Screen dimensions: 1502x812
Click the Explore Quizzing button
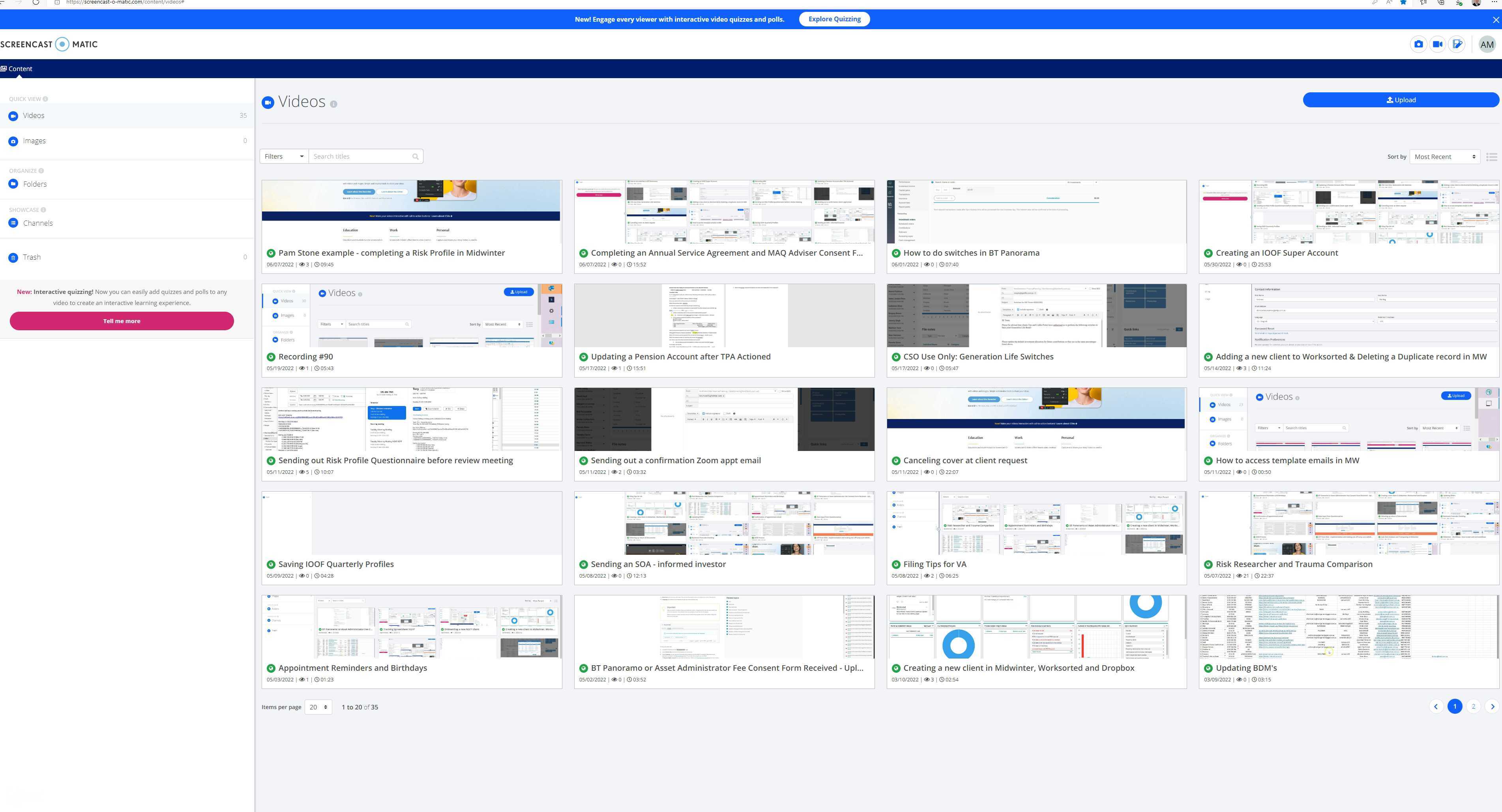[x=834, y=19]
